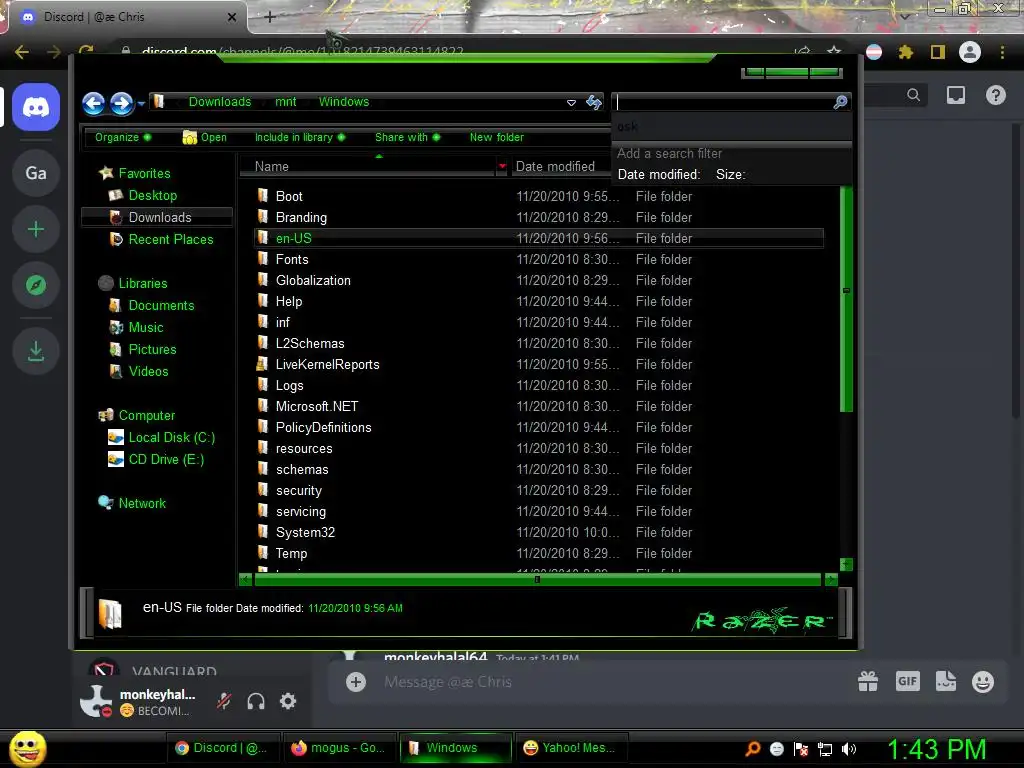Viewport: 1024px width, 768px height.
Task: Open the Ga server in Discord
Action: tap(36, 173)
